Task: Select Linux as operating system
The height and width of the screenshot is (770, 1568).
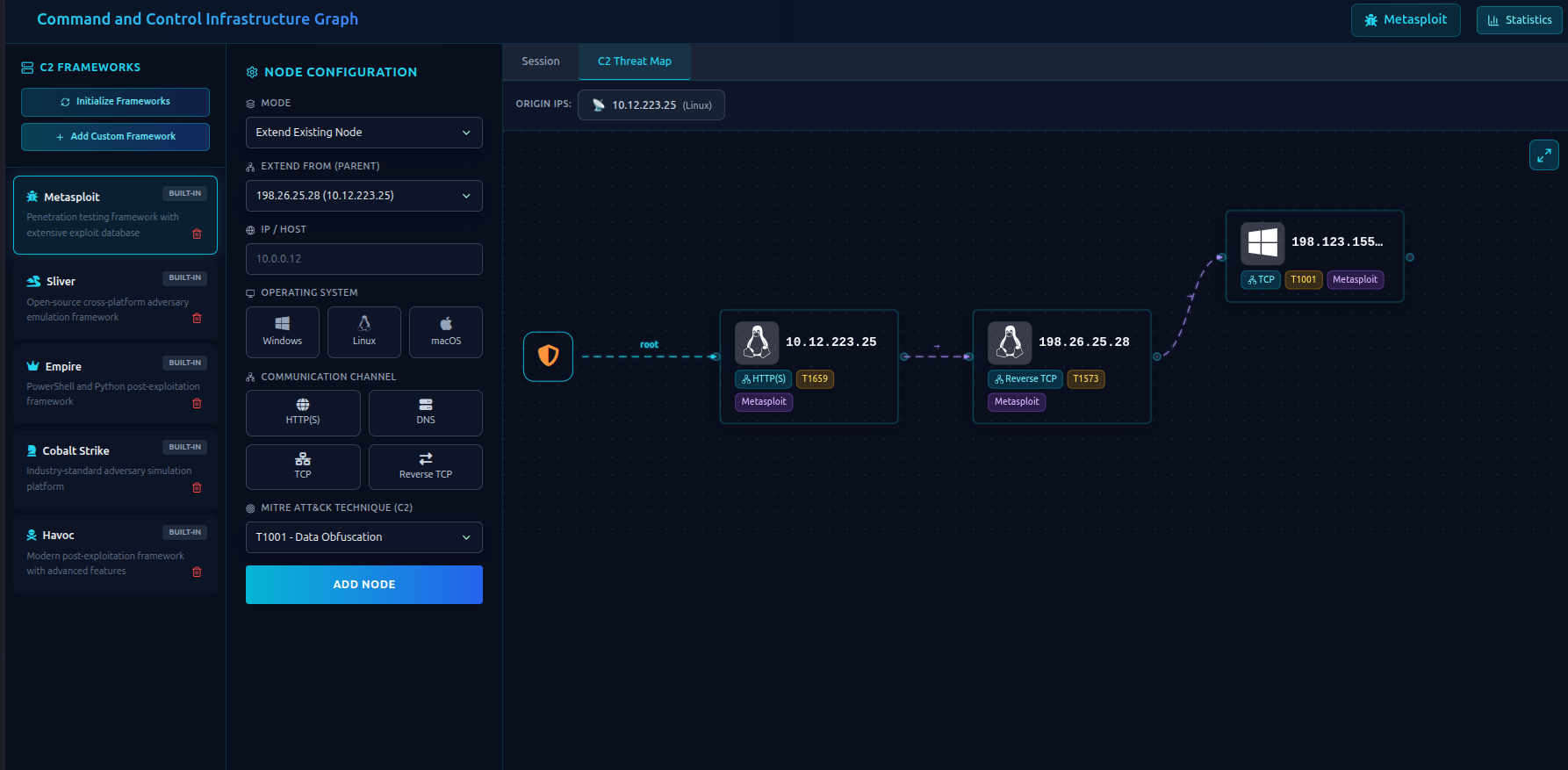Action: [364, 332]
